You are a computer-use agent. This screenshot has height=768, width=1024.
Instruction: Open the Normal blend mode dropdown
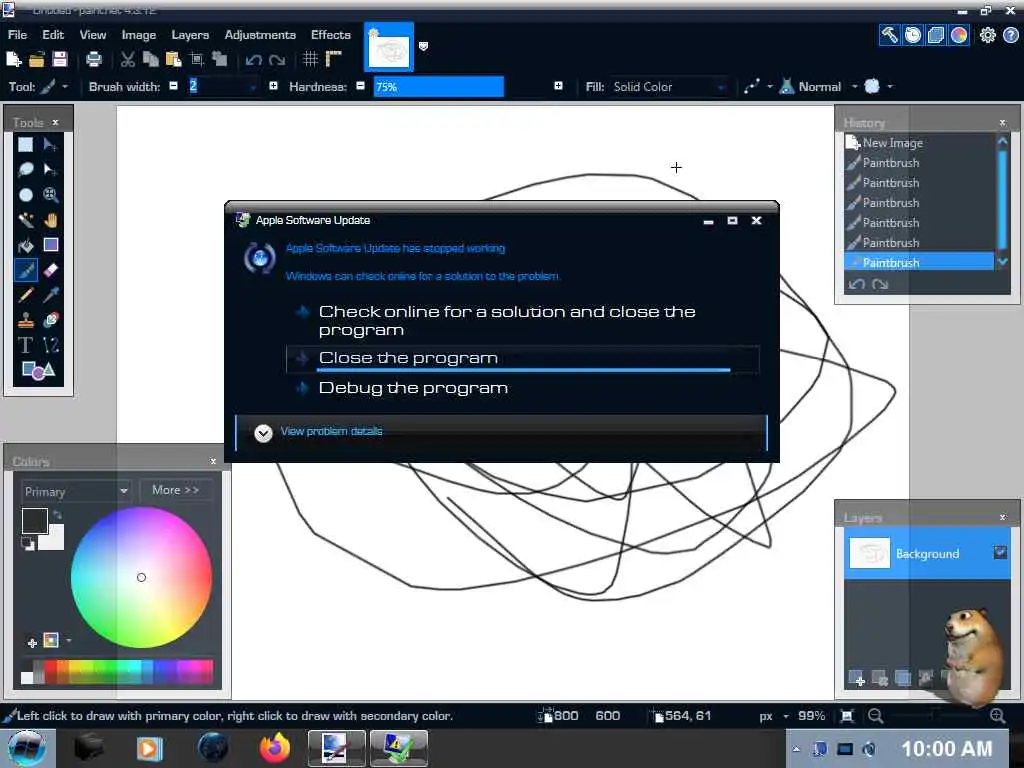(854, 86)
